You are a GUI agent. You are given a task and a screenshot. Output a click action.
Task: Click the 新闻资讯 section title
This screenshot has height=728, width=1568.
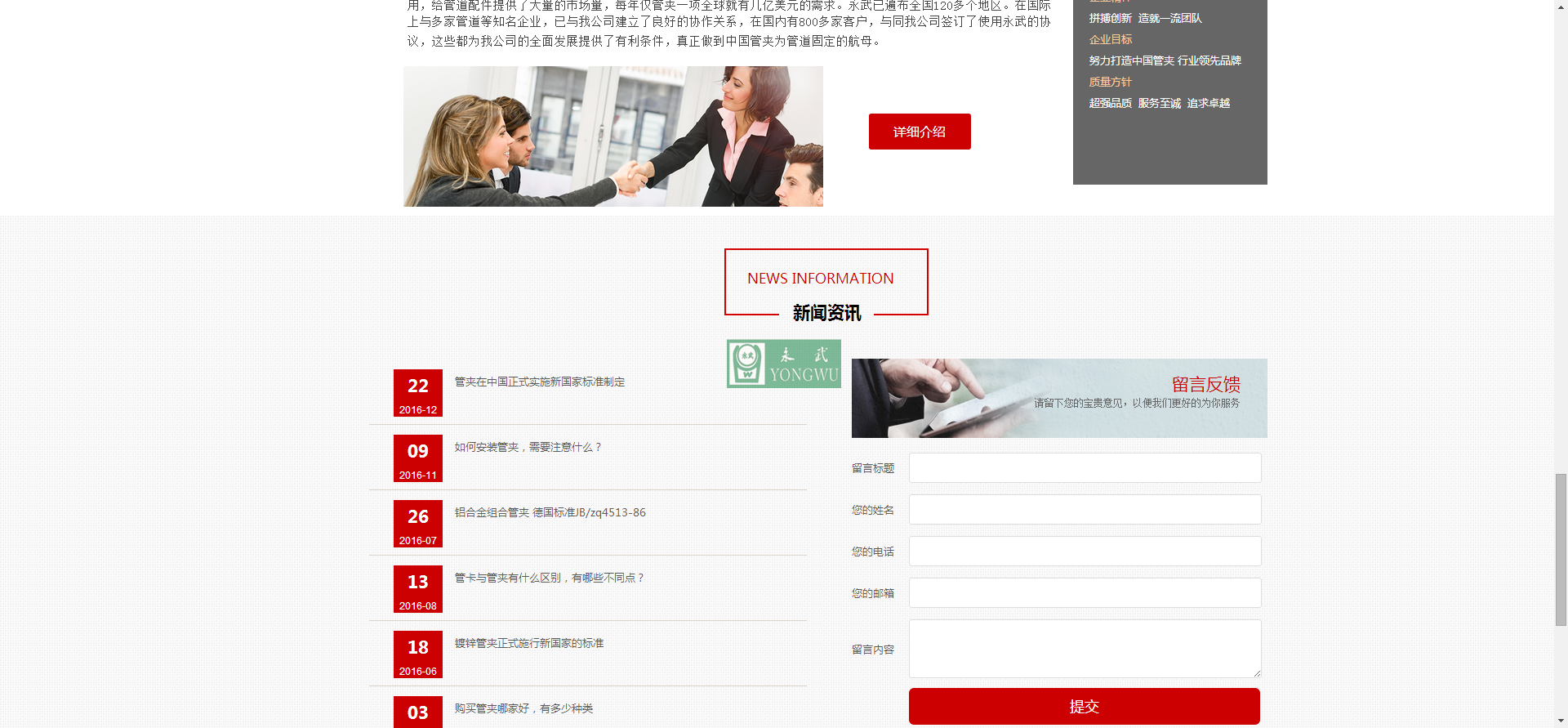(x=826, y=313)
